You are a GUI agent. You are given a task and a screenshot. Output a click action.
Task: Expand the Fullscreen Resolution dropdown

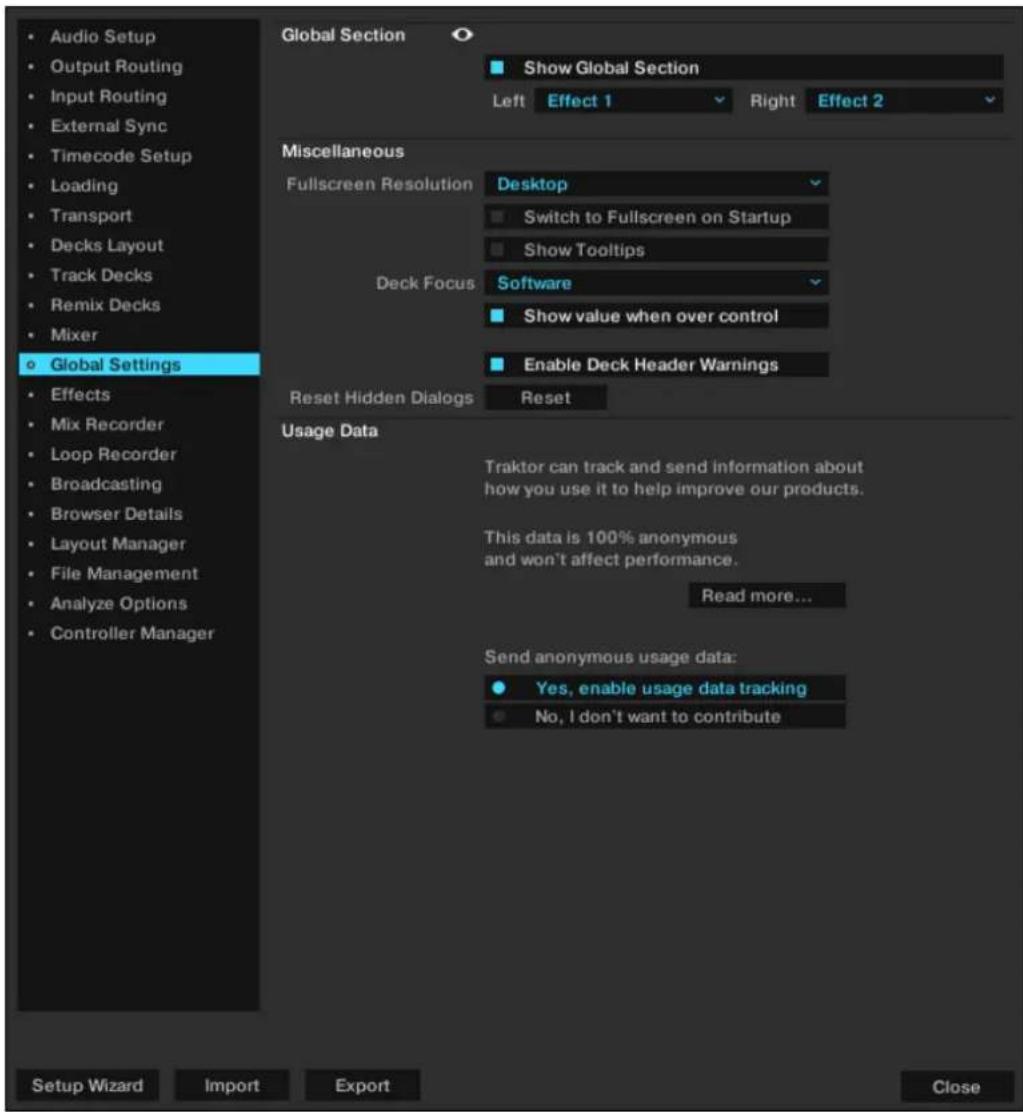[656, 184]
